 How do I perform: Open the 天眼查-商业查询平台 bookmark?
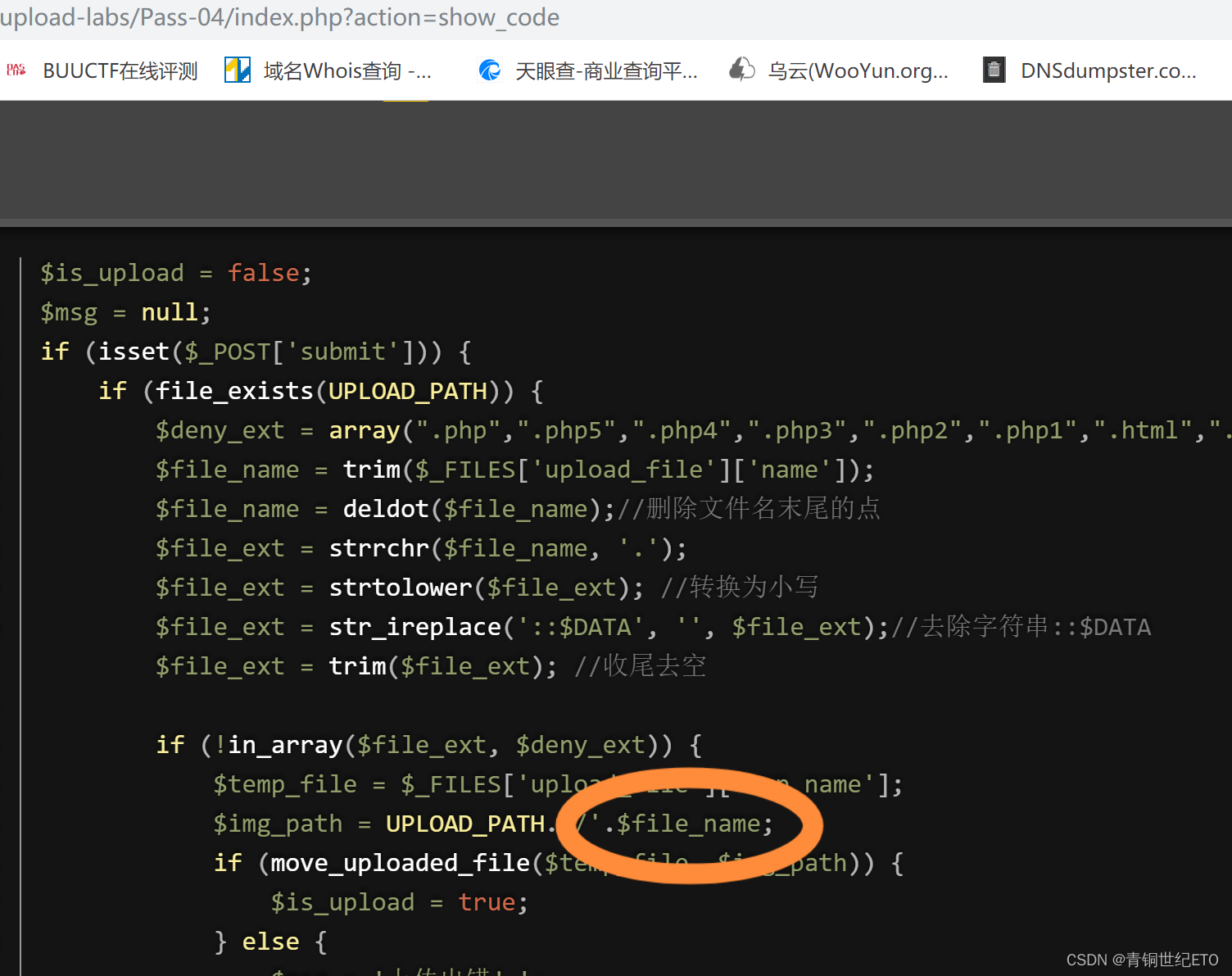tap(606, 71)
